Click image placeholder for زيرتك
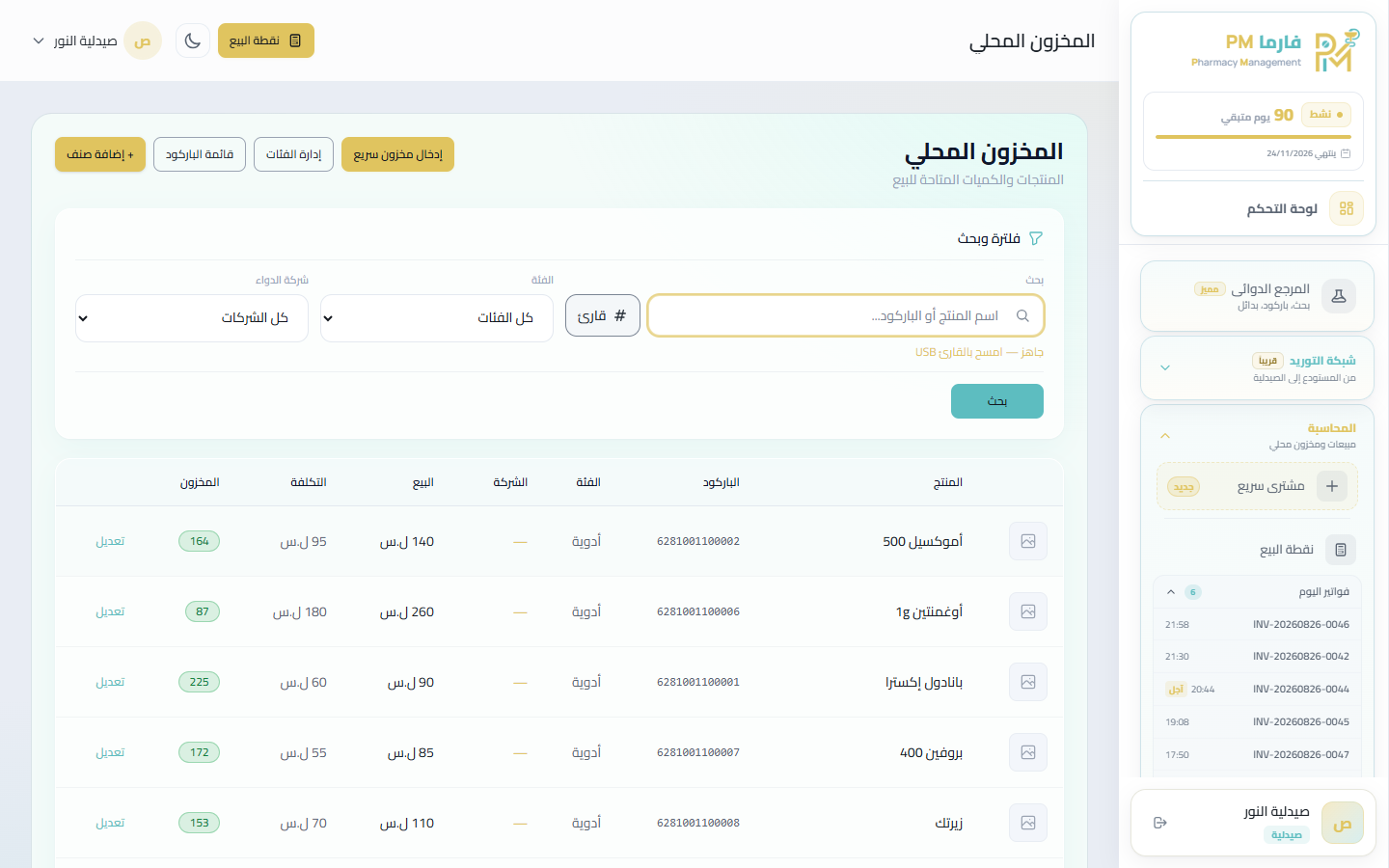Viewport: 1389px width, 868px height. 1028,823
